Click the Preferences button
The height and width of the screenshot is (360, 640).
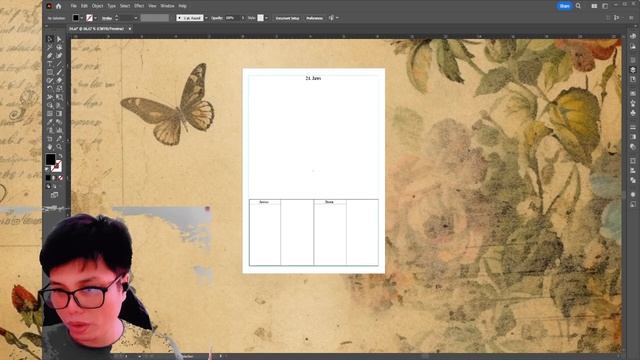314,18
